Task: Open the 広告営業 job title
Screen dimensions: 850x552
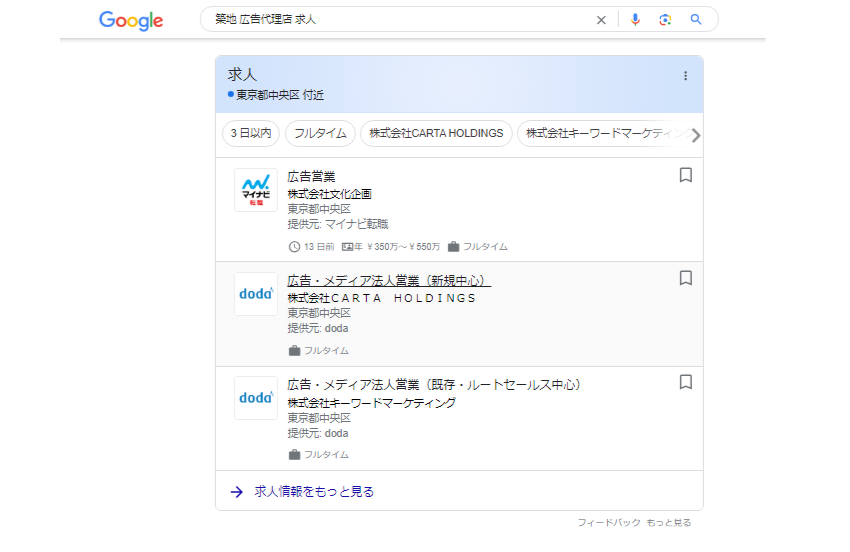Action: [311, 177]
